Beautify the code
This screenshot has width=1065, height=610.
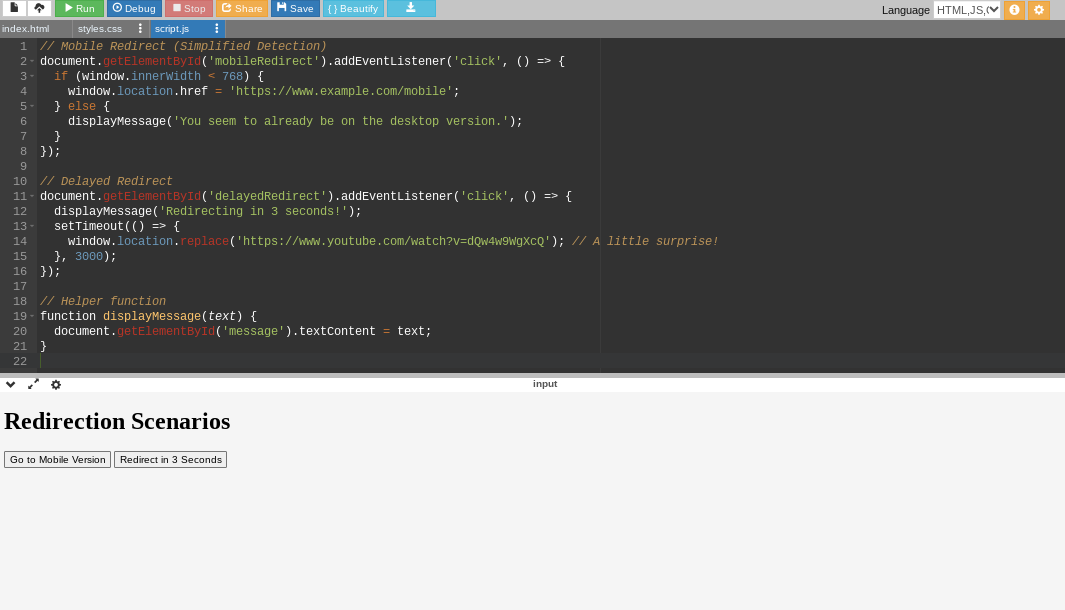[353, 8]
